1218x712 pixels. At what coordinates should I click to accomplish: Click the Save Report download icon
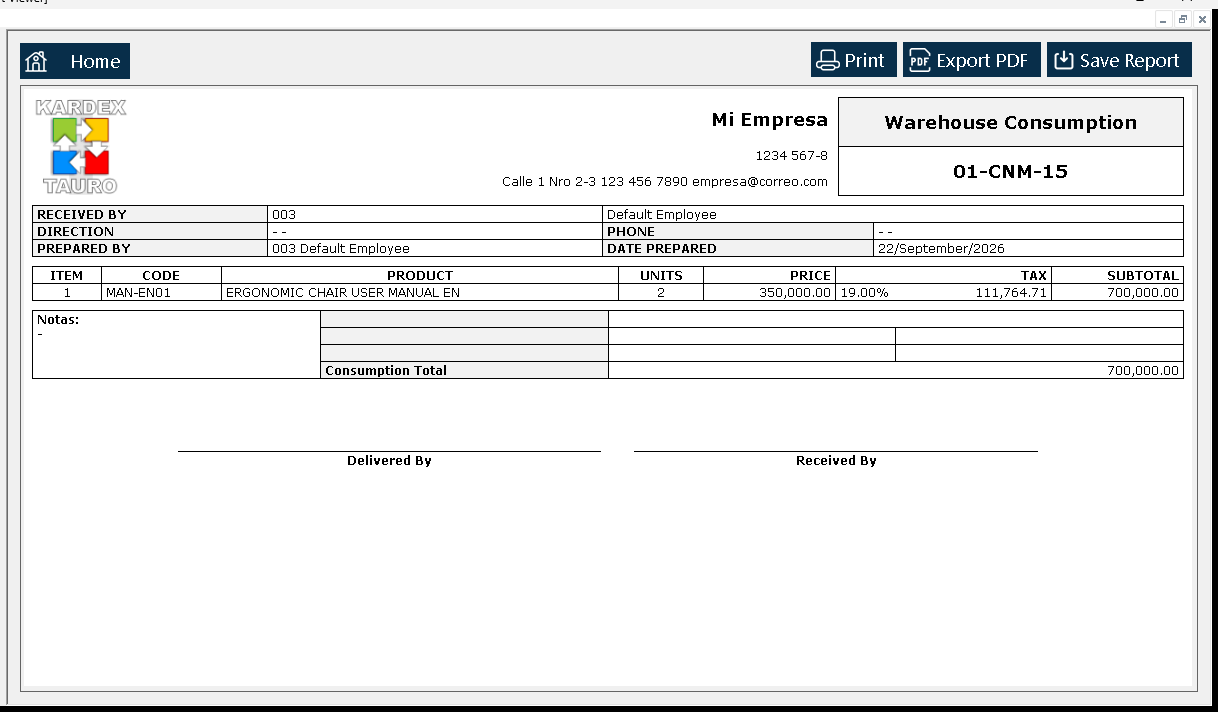1064,61
